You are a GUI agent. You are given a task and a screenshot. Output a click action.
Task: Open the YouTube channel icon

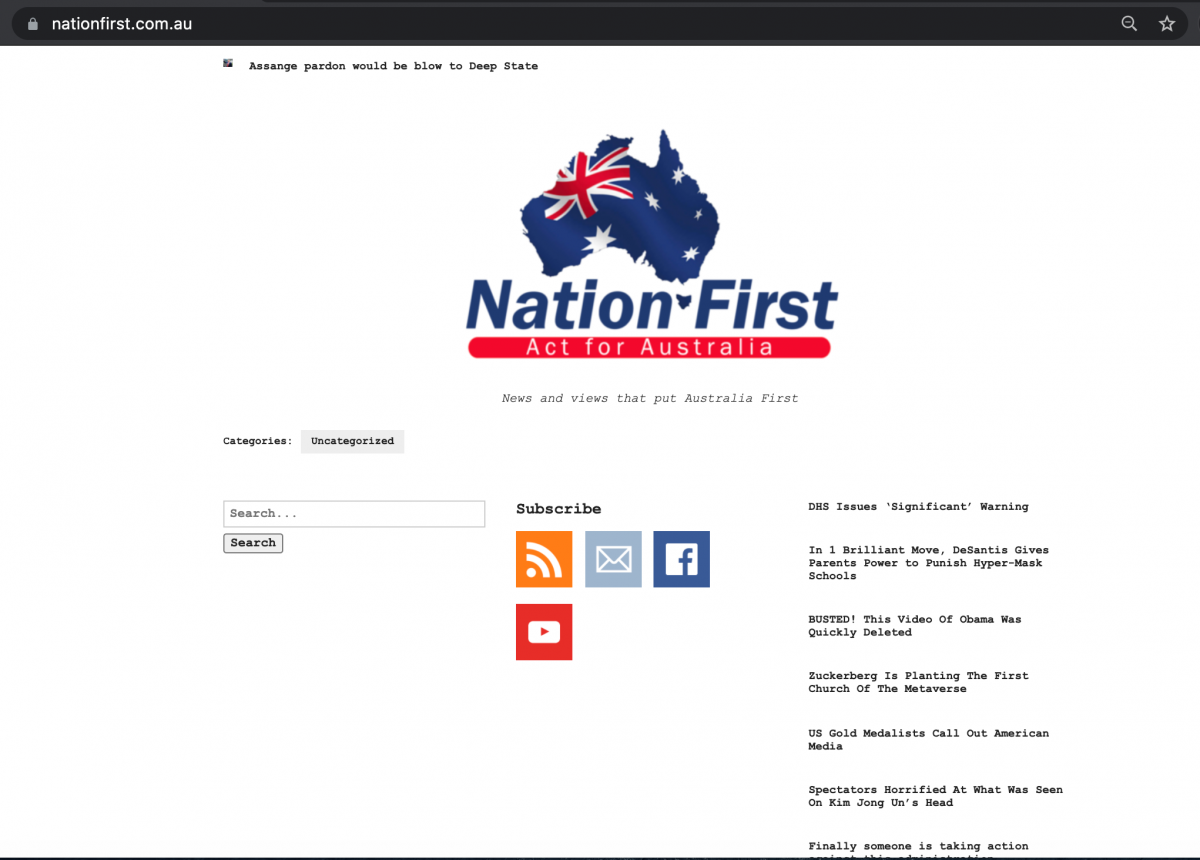pos(544,632)
